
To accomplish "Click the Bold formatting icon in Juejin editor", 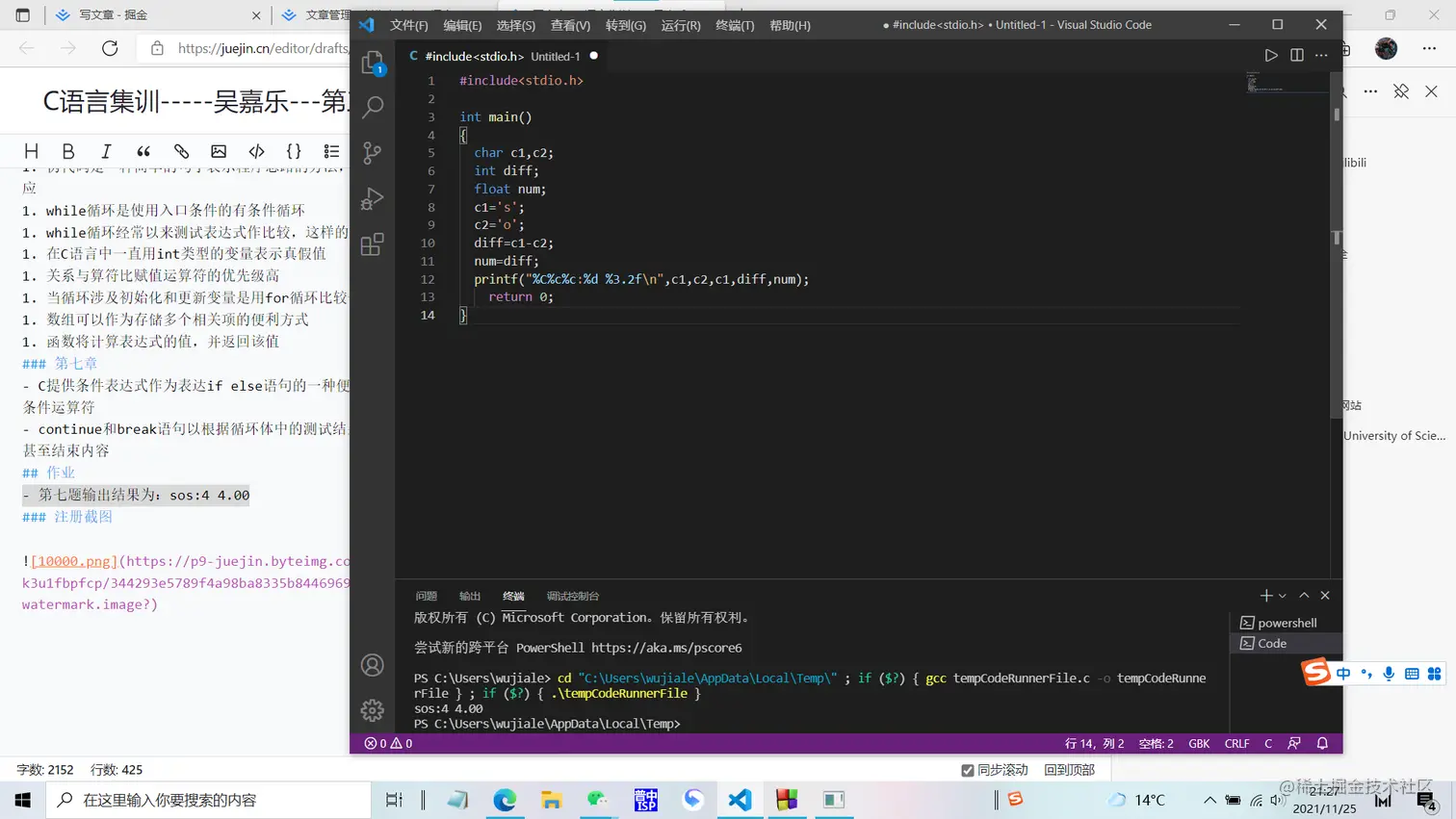I will (68, 151).
